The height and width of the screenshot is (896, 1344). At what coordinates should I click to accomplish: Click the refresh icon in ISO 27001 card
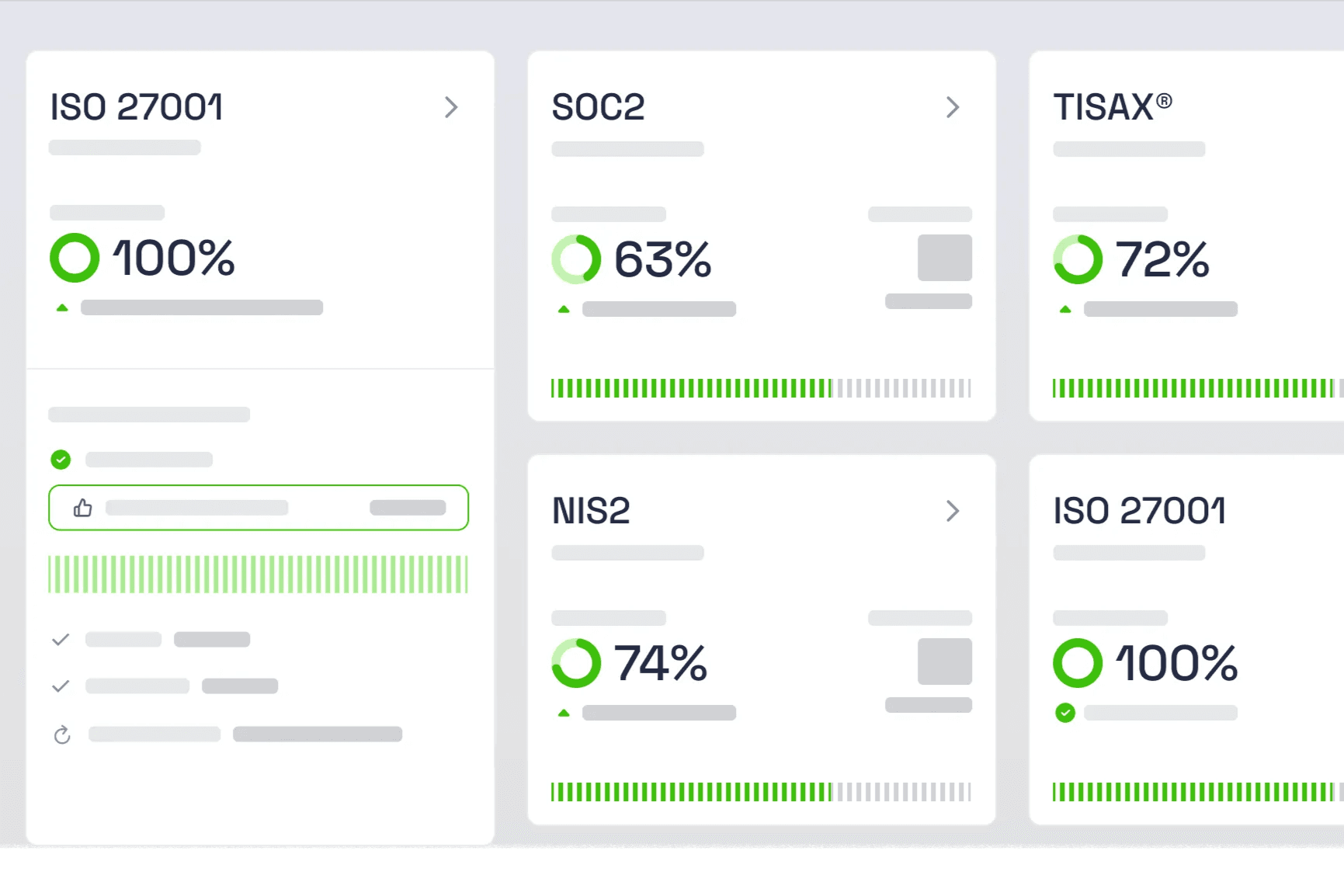point(62,735)
